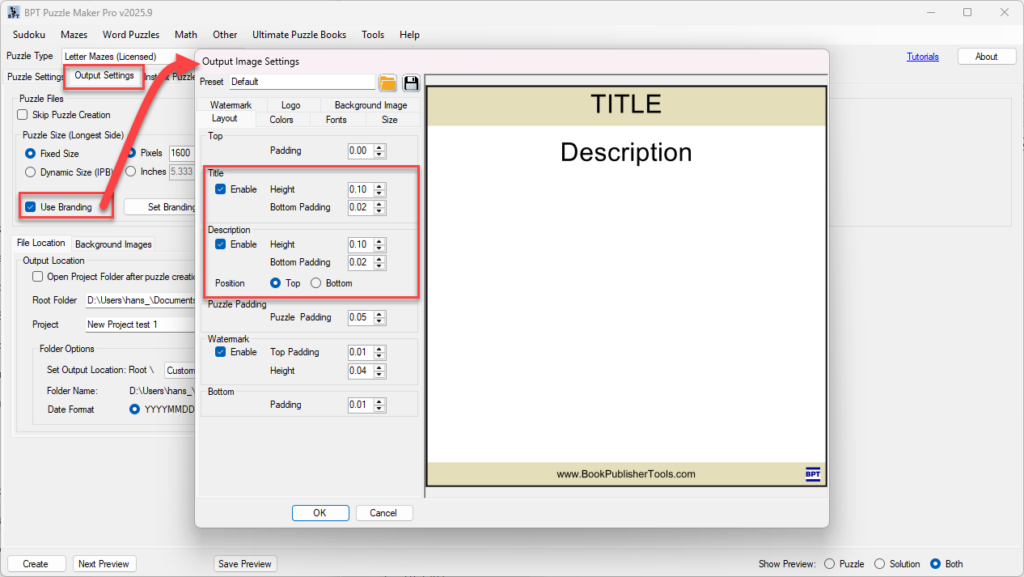1024x577 pixels.
Task: Click the Save Preview button
Action: click(245, 564)
